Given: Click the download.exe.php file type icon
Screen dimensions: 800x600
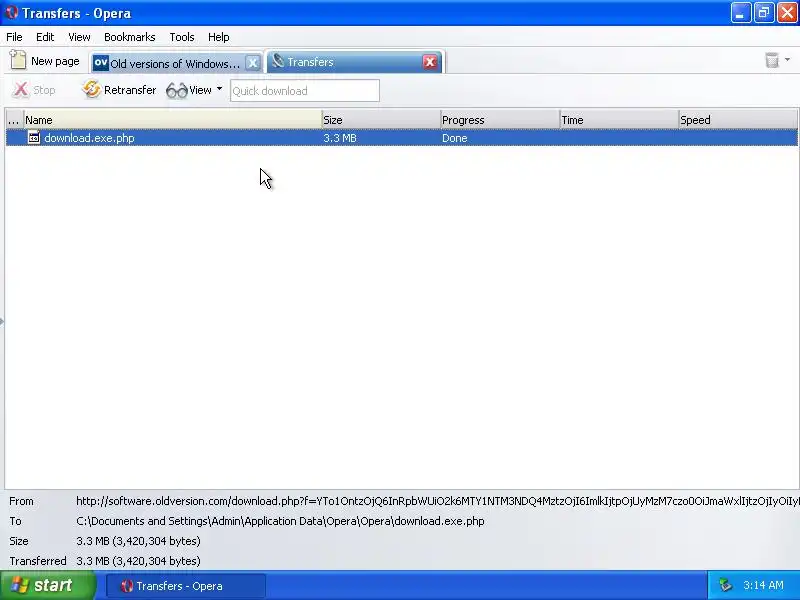Looking at the screenshot, I should tap(34, 137).
